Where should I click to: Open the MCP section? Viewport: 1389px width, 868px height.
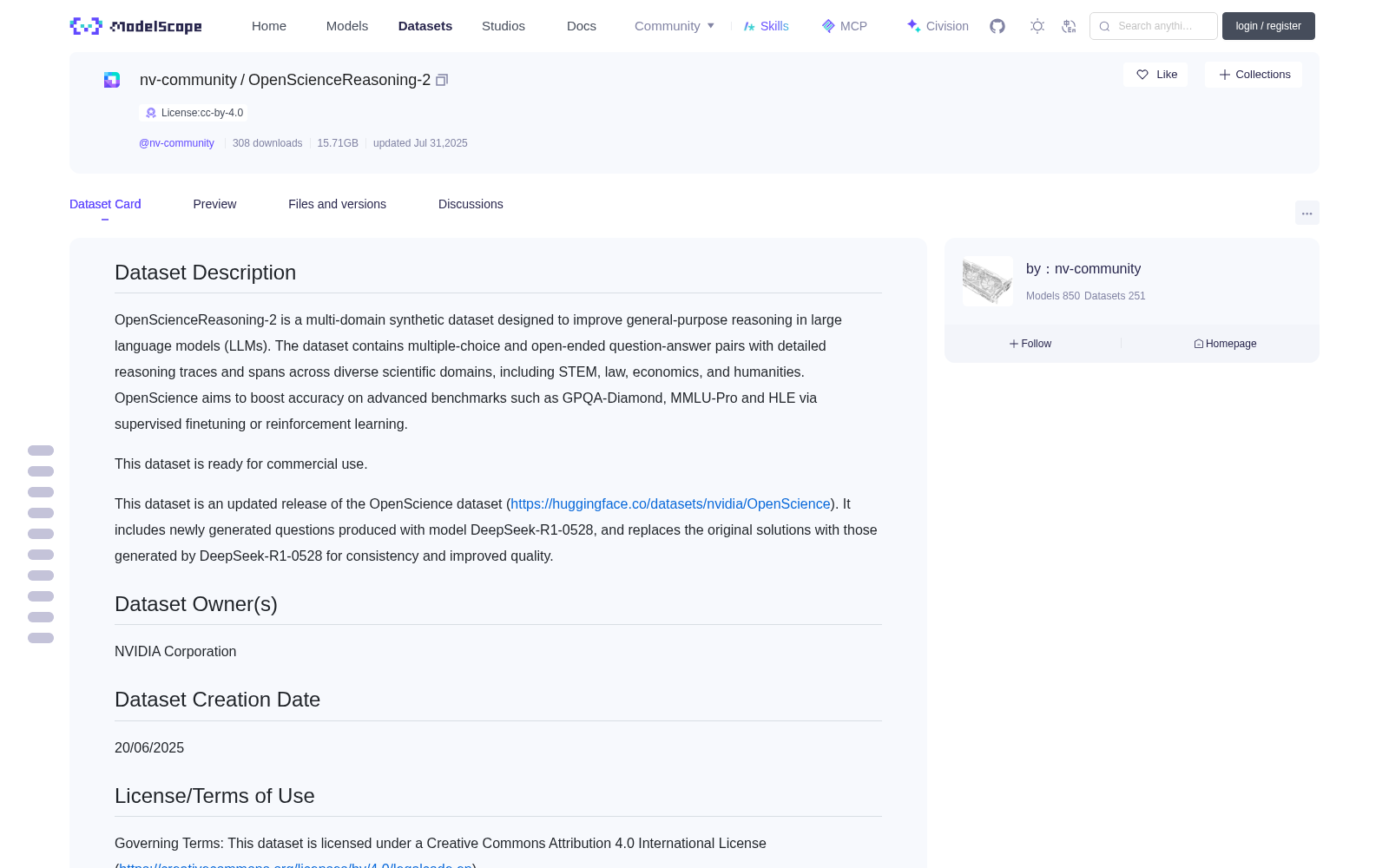(845, 26)
